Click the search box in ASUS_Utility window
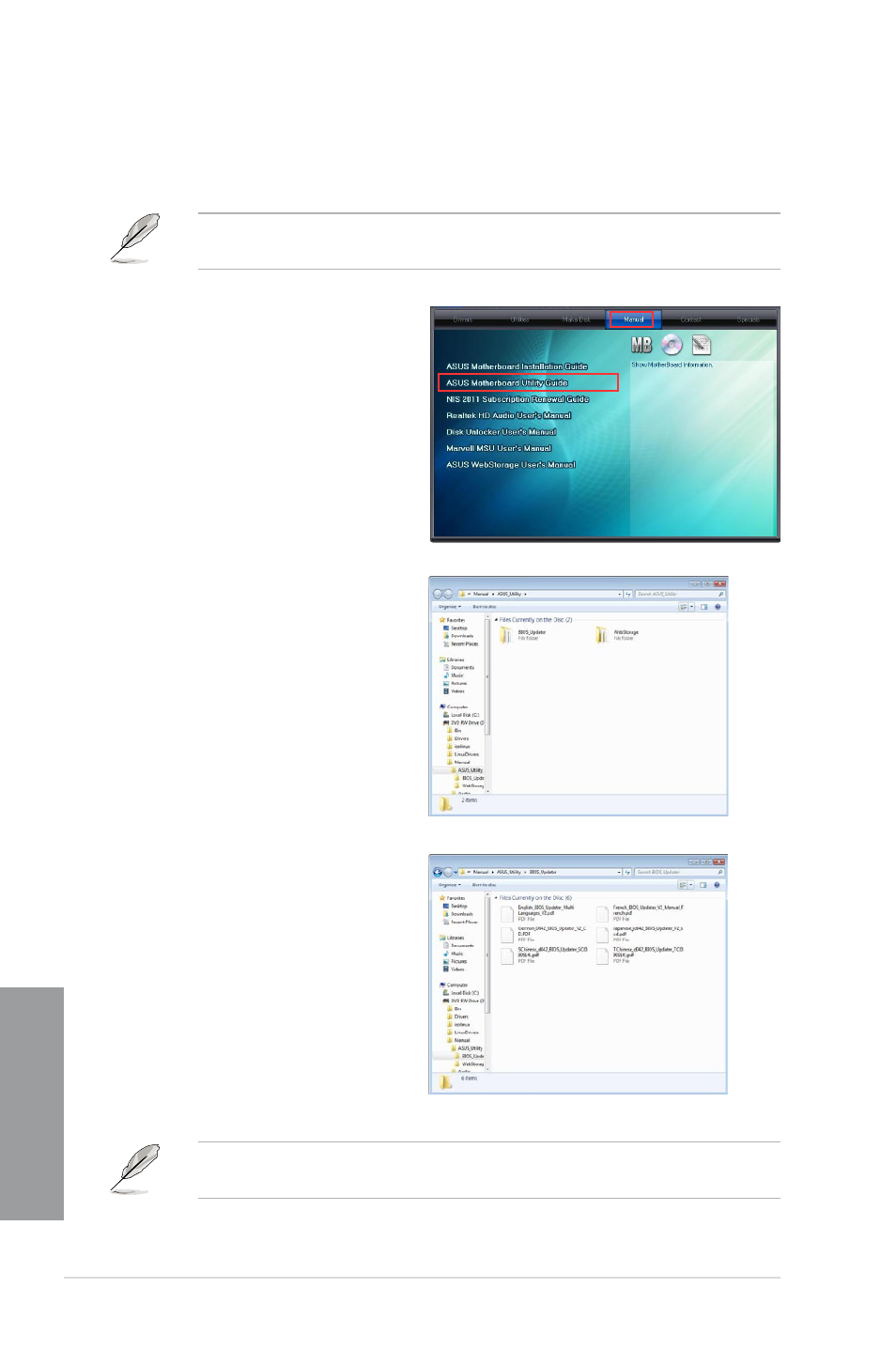The width and height of the screenshot is (896, 1350). pos(680,594)
